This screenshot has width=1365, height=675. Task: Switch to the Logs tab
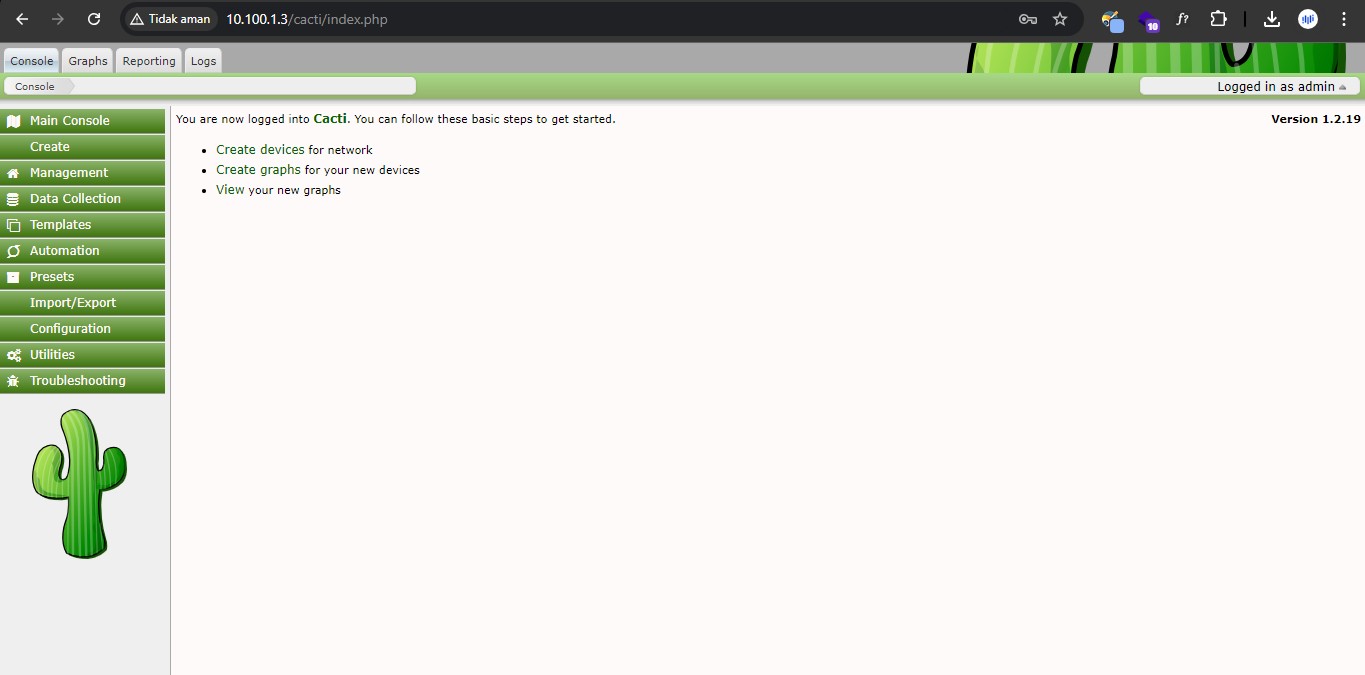[203, 61]
